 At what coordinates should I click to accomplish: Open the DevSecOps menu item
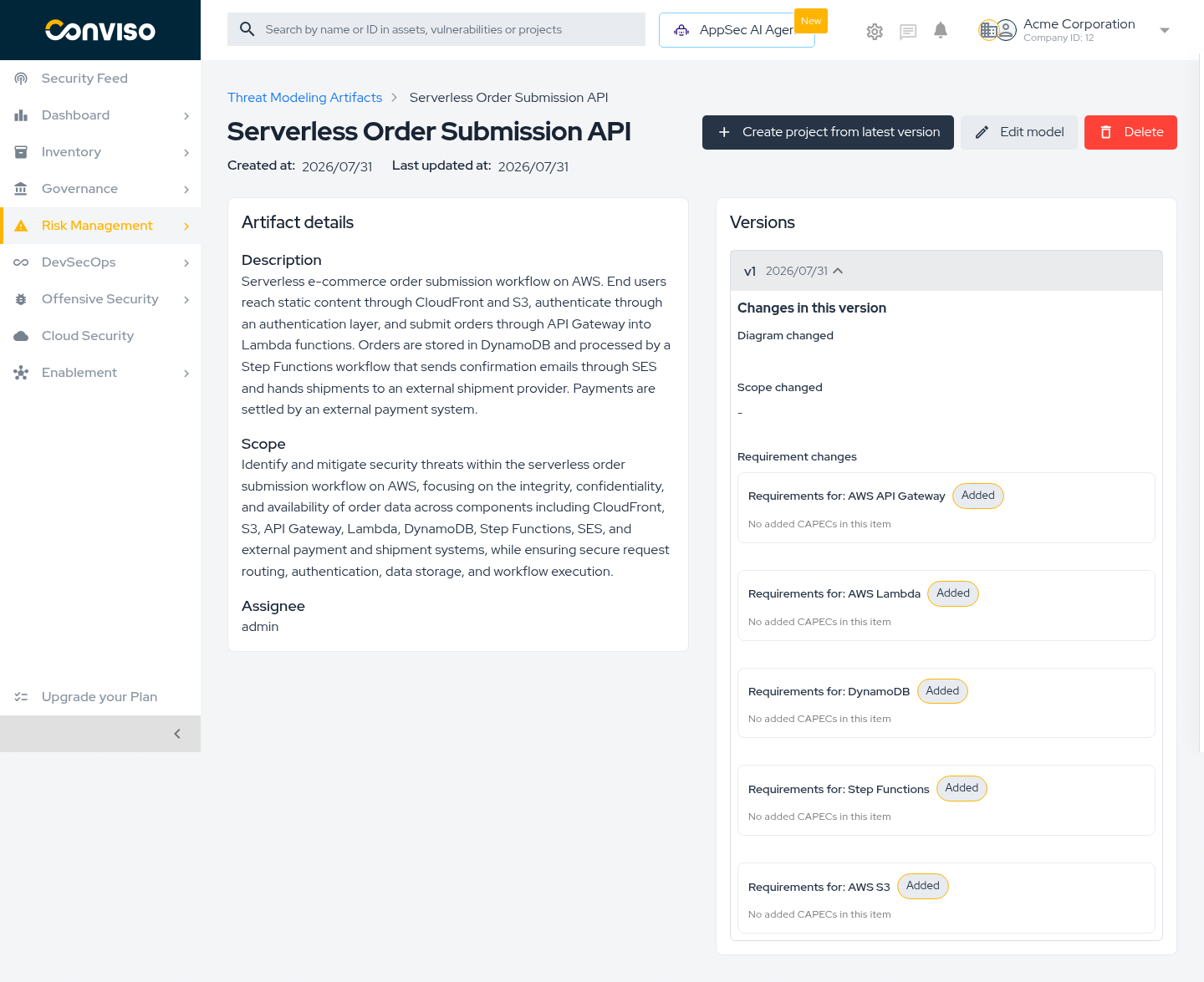click(100, 262)
